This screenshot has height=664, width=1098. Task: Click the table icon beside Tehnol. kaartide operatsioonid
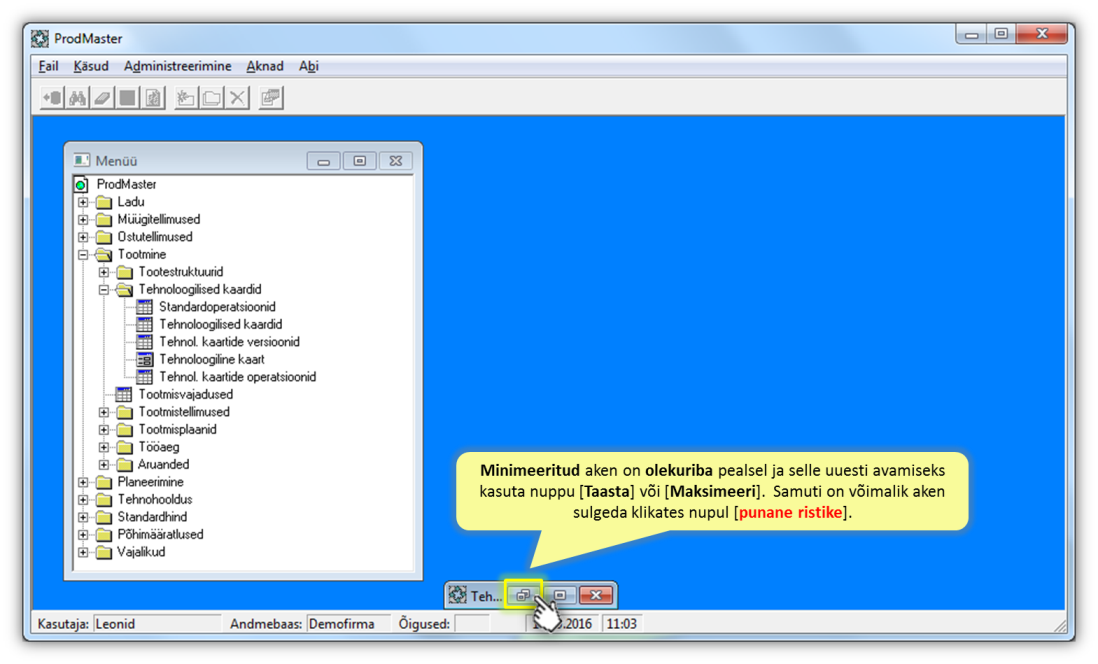(144, 377)
